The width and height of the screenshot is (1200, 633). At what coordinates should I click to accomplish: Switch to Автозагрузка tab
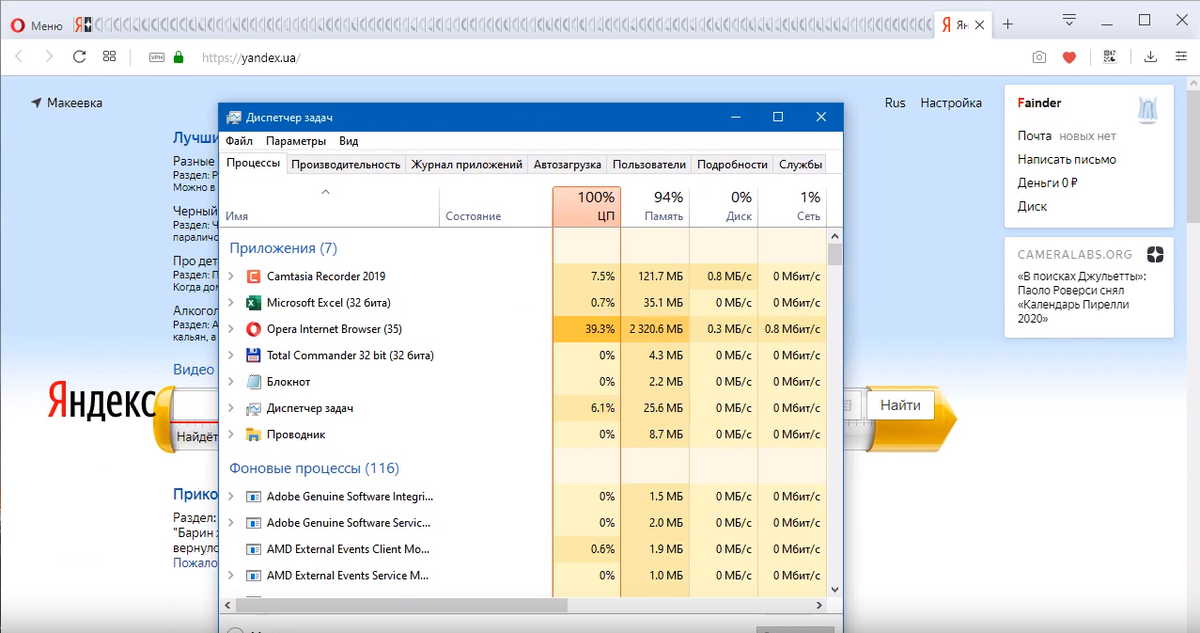click(x=567, y=164)
